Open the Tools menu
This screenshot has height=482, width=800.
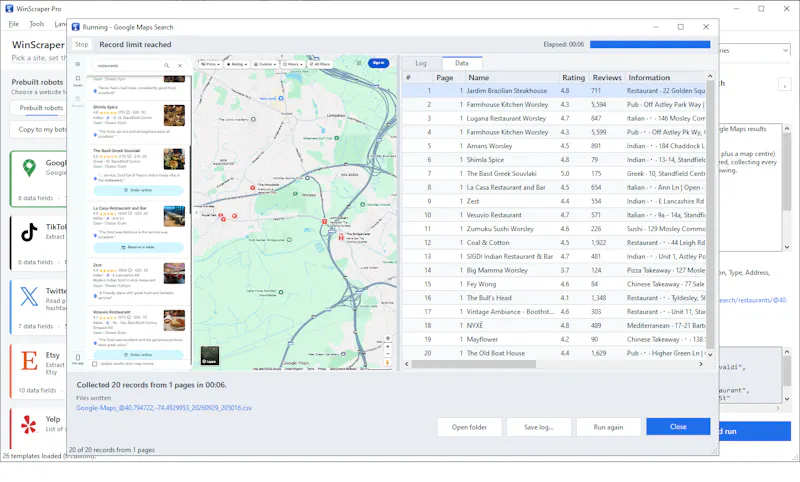pyautogui.click(x=36, y=24)
